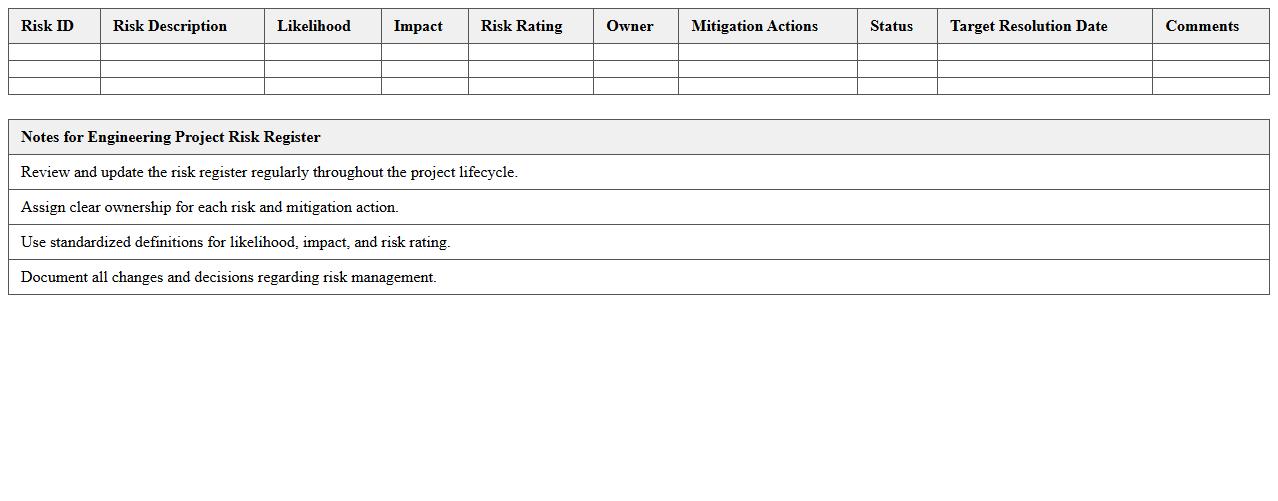Select the Risk Description column header
Image resolution: width=1278 pixels, height=501 pixels.
tap(170, 26)
